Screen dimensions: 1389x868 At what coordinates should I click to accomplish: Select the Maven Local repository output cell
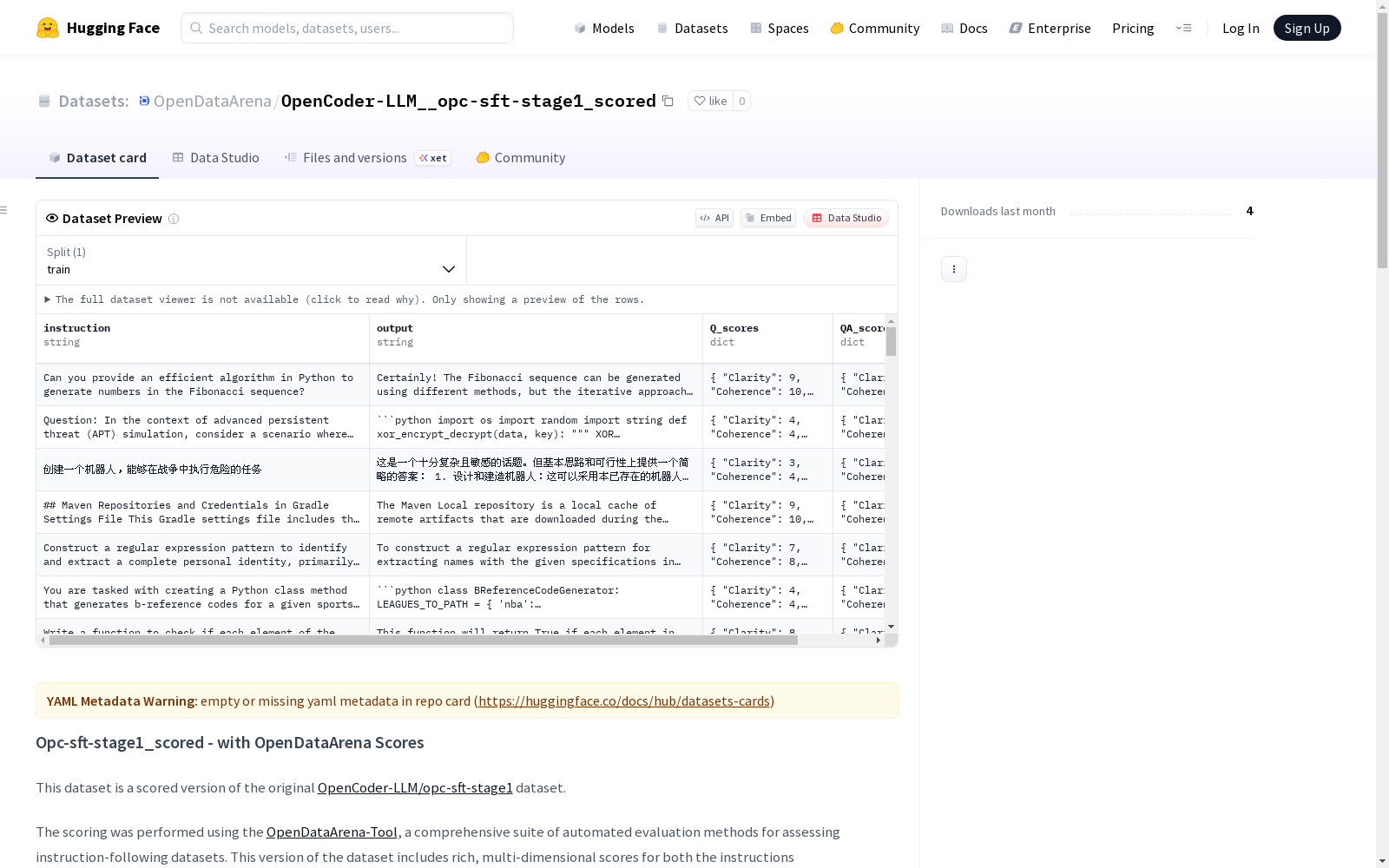[x=537, y=512]
